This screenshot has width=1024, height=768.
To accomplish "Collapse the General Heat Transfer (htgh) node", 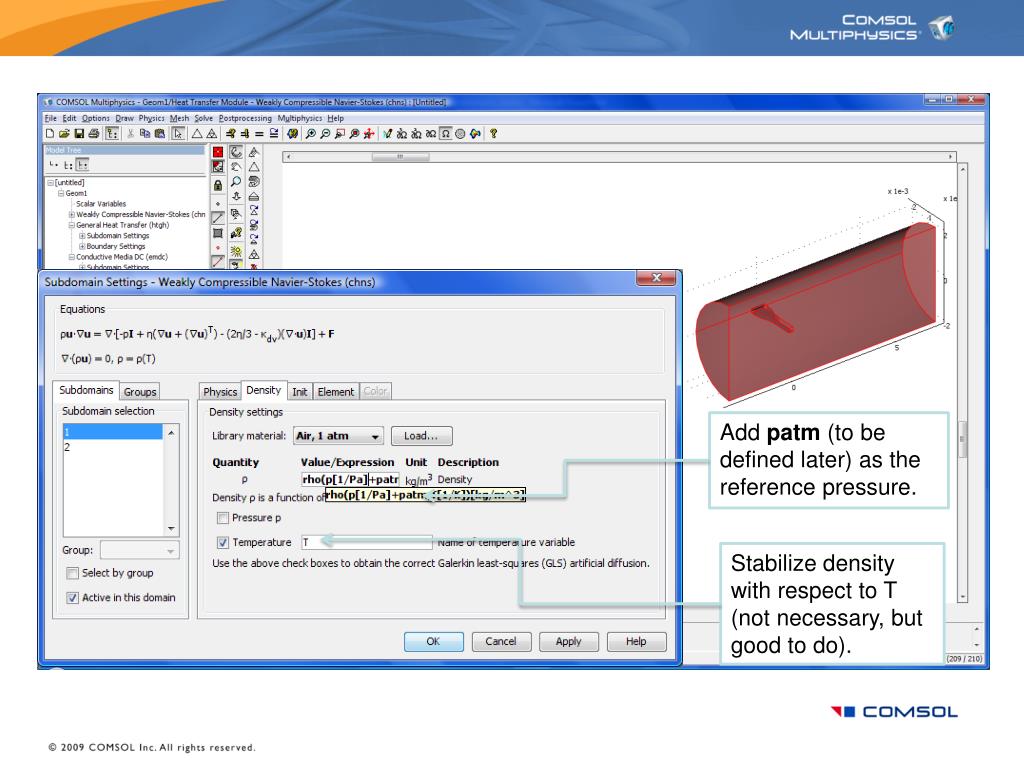I will click(x=72, y=225).
